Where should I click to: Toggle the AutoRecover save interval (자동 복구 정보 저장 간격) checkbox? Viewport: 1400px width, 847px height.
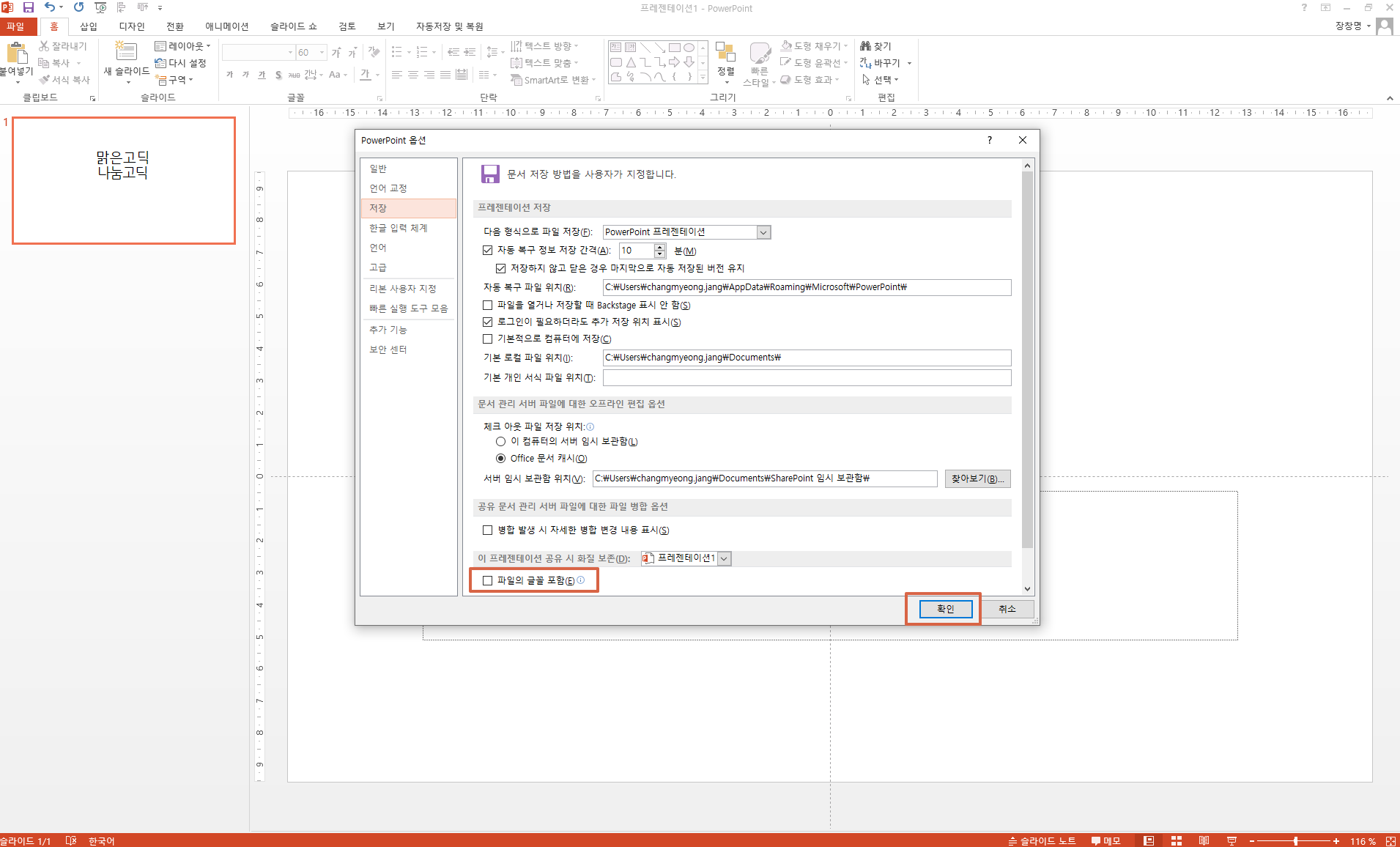pos(487,251)
